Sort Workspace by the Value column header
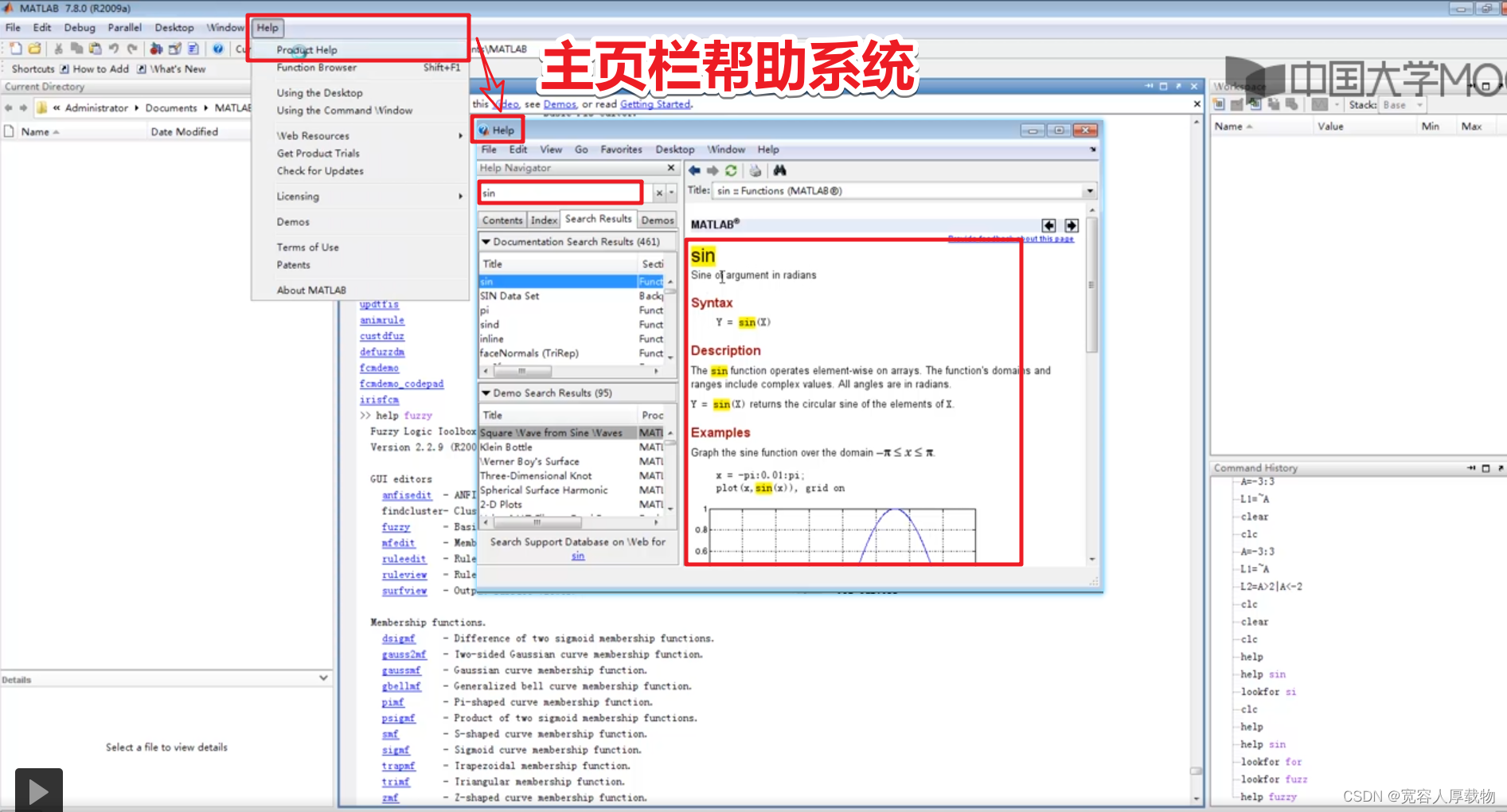Image resolution: width=1507 pixels, height=812 pixels. point(1363,127)
